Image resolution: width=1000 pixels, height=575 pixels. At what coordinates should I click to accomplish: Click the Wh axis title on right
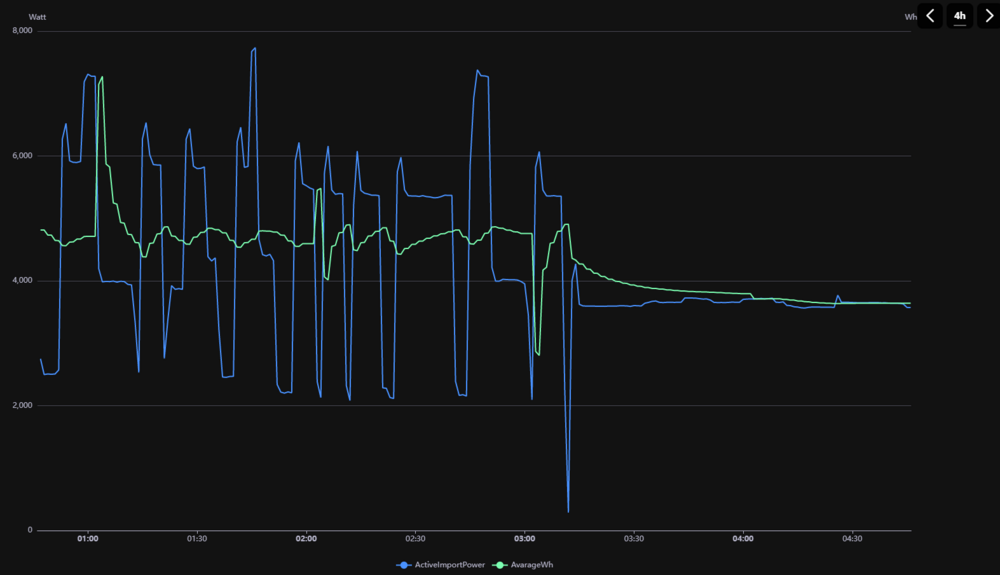coord(910,17)
